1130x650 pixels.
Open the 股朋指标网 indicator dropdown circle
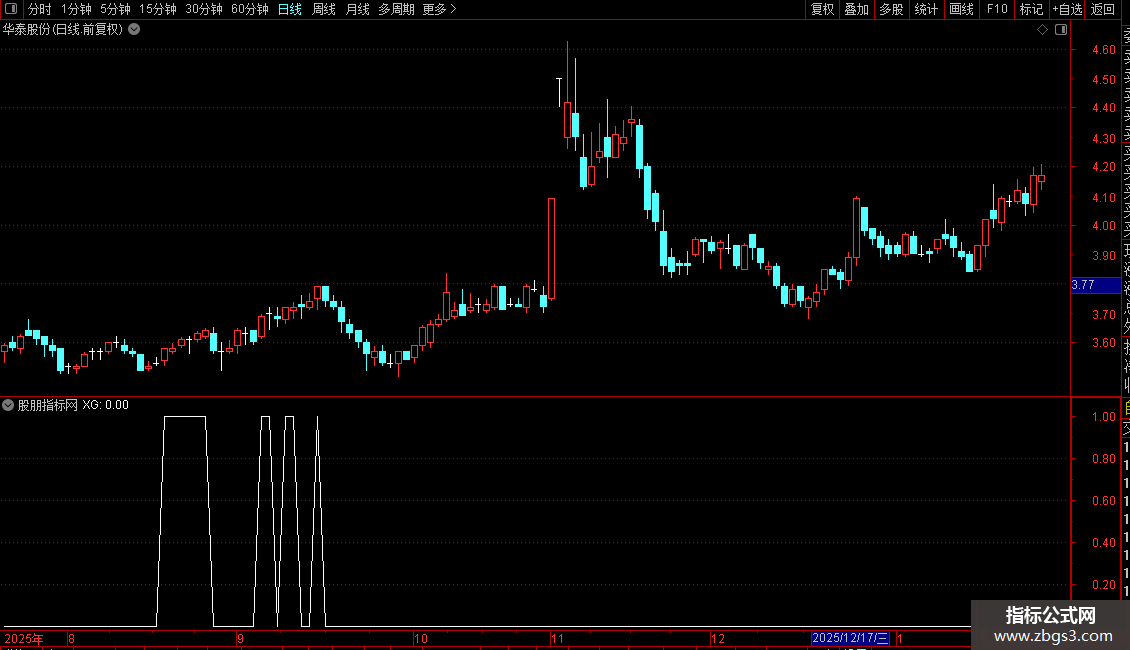tap(8, 405)
